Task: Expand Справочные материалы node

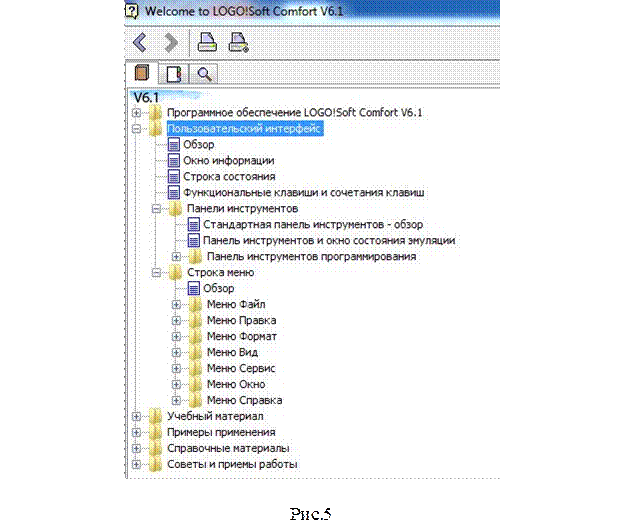Action: (136, 448)
